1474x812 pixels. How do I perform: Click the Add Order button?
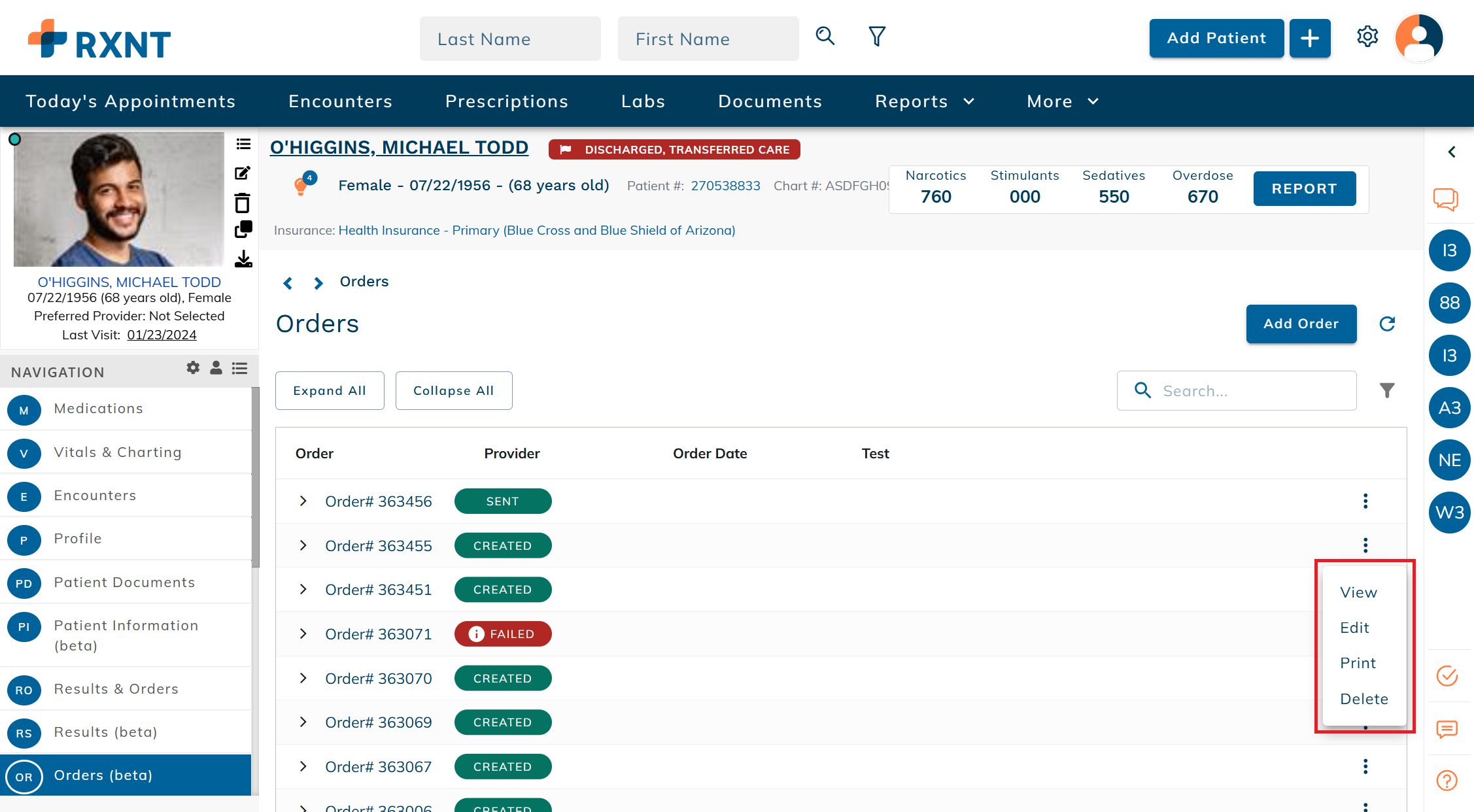1301,324
